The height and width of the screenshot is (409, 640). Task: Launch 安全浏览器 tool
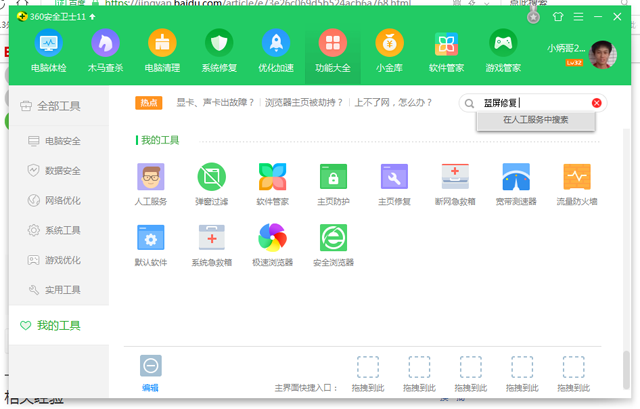[x=333, y=245]
